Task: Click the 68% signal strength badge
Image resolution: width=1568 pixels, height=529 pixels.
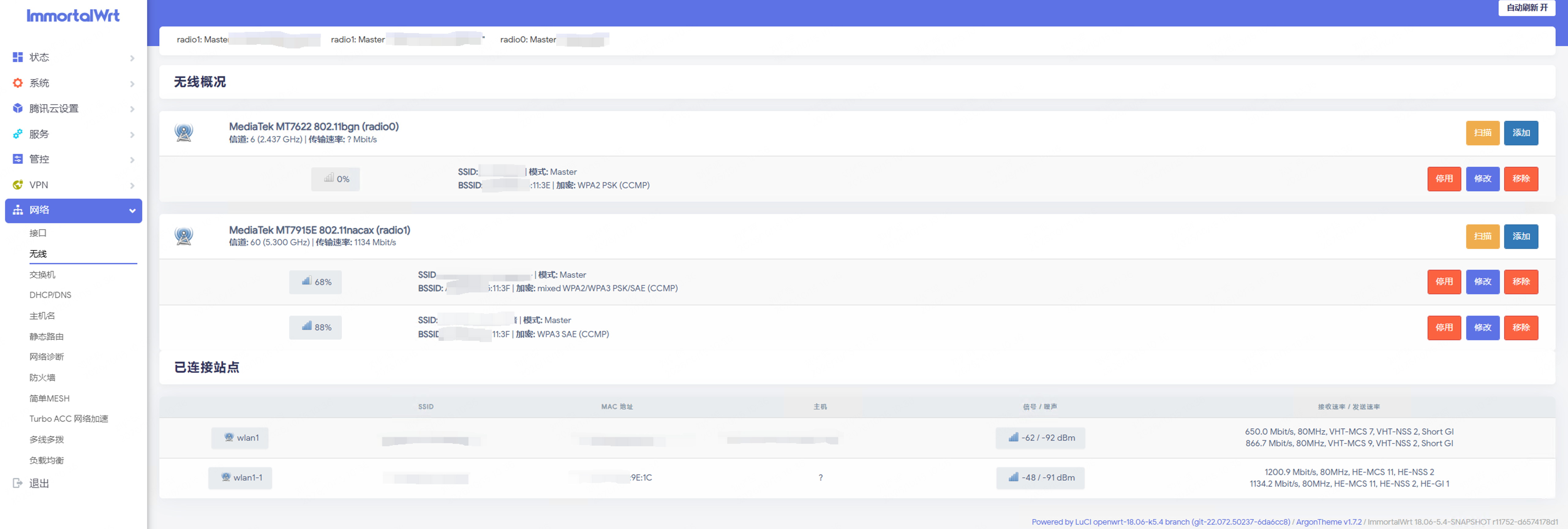Action: click(x=315, y=282)
